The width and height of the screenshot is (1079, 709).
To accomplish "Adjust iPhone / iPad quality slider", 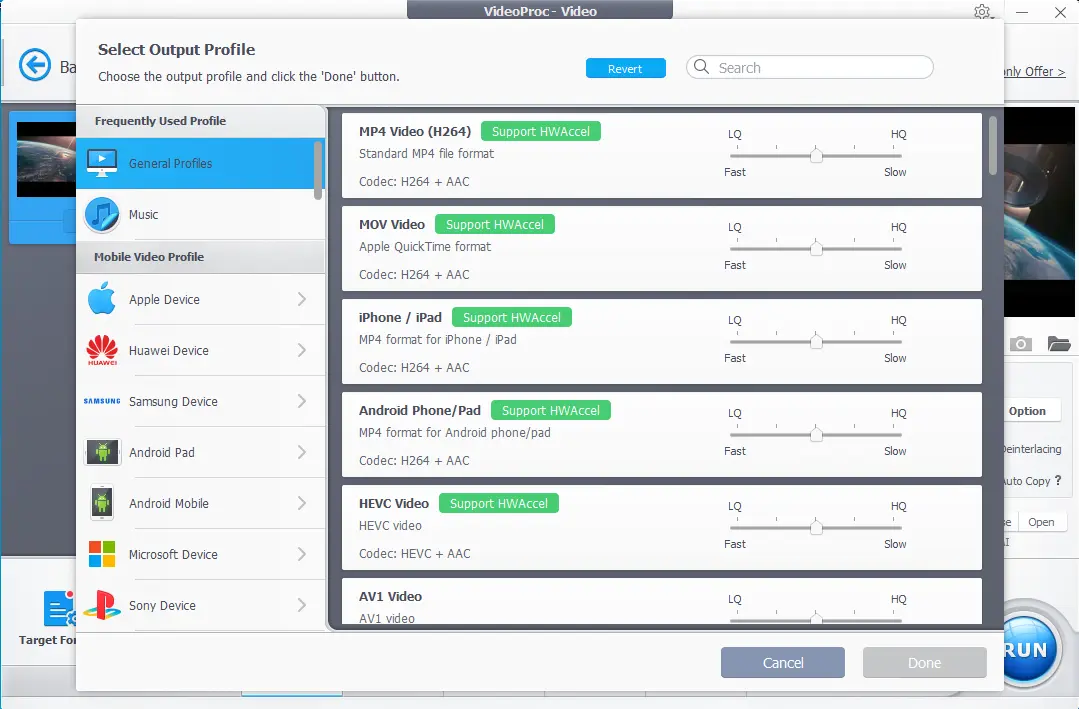I will point(816,341).
